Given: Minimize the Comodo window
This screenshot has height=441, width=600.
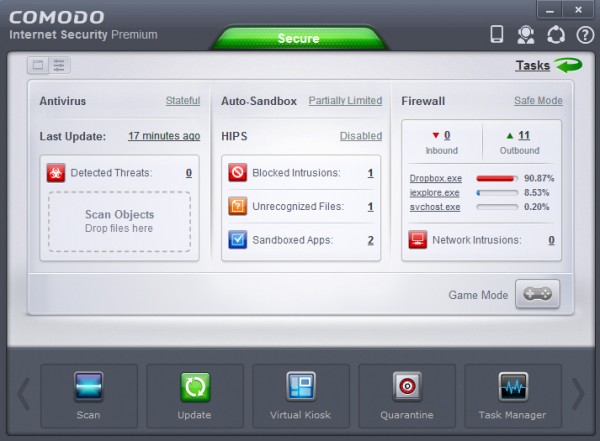Looking at the screenshot, I should pos(549,10).
